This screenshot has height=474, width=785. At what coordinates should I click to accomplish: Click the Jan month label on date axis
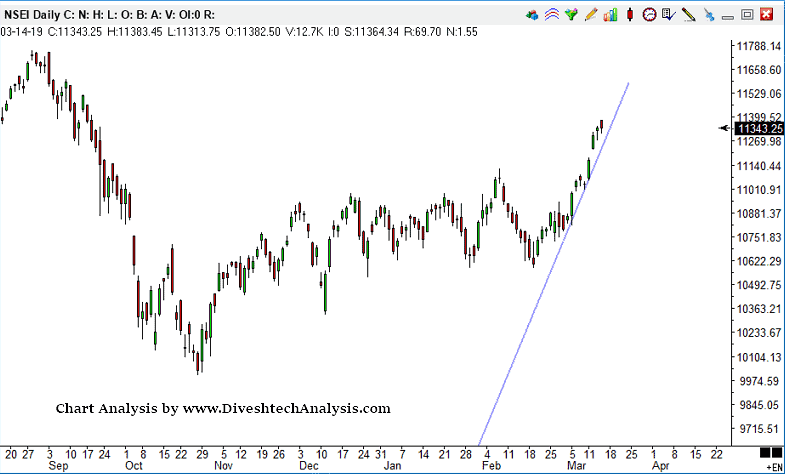coord(392,466)
